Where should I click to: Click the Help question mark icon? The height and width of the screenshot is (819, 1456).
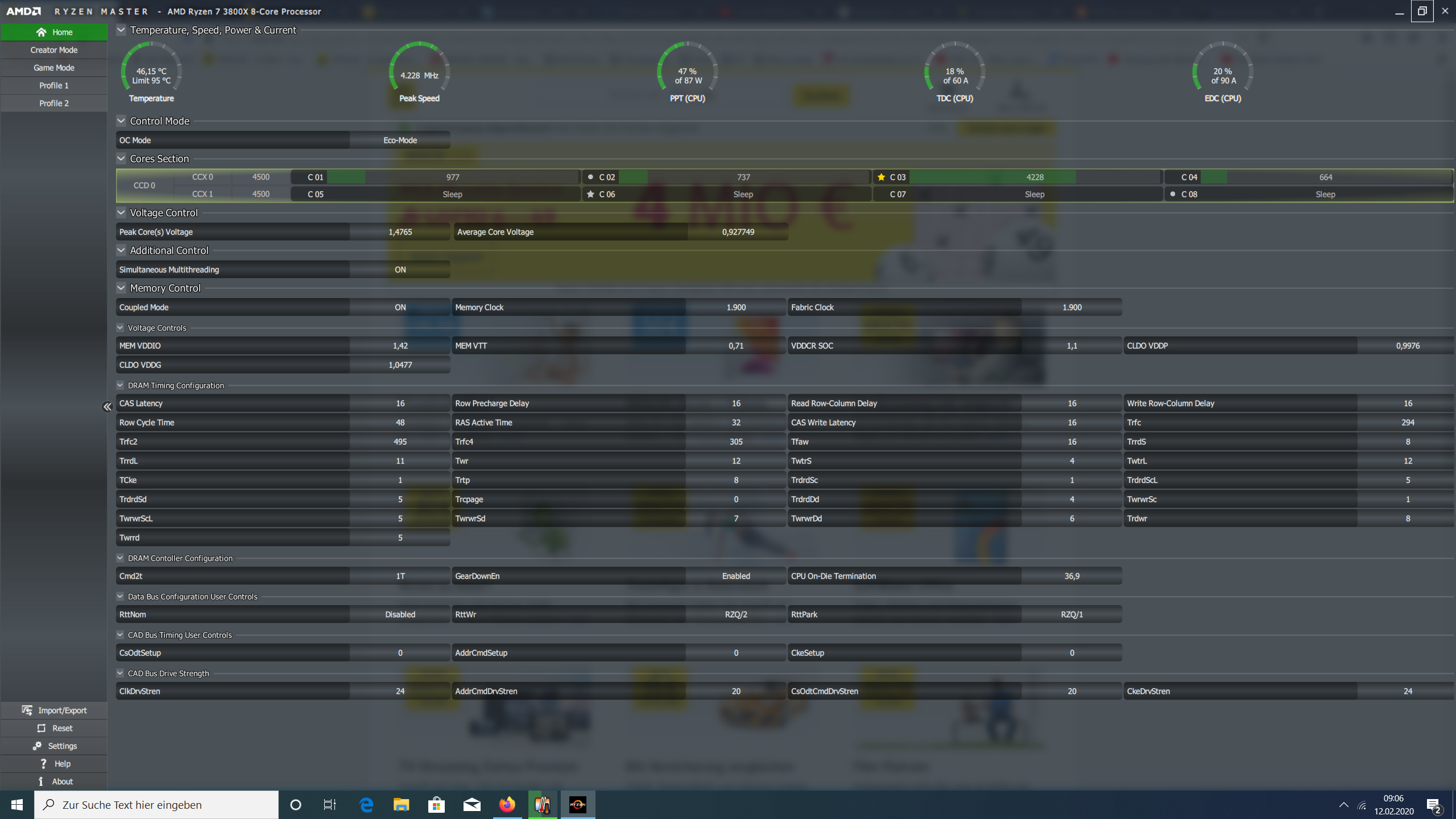(x=43, y=763)
